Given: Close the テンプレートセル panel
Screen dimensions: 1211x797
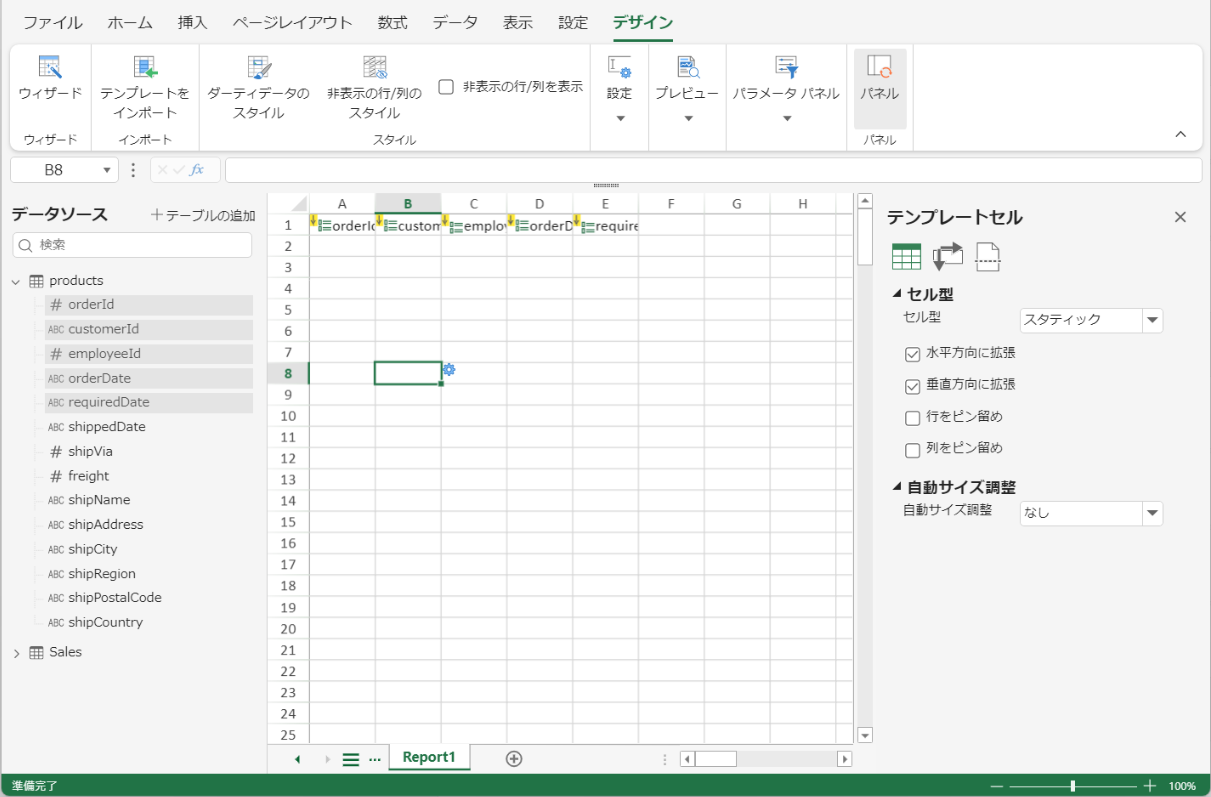Looking at the screenshot, I should 1180,217.
